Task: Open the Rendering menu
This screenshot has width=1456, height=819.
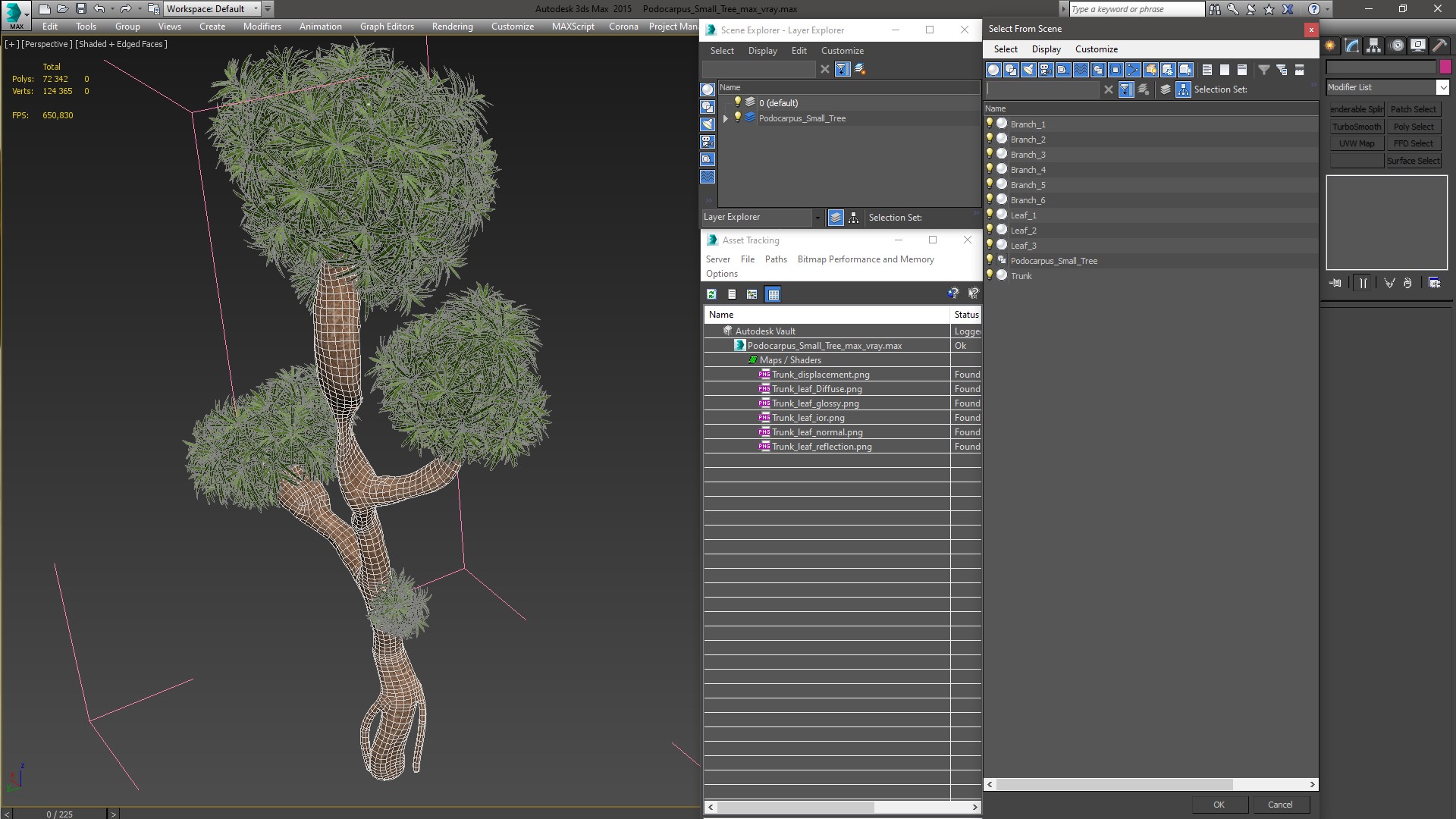Action: [452, 27]
